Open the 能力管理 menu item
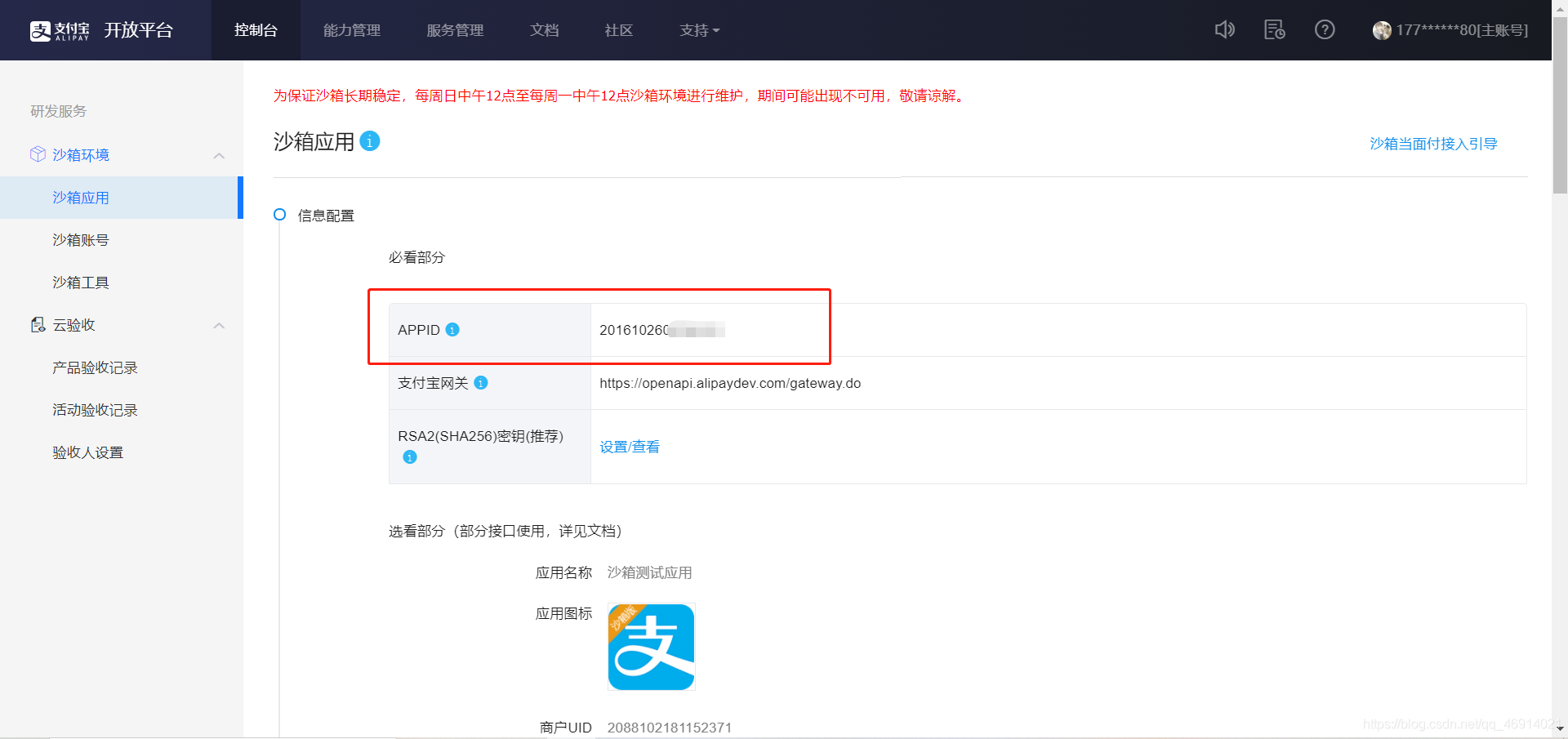The height and width of the screenshot is (739, 1568). 352,30
